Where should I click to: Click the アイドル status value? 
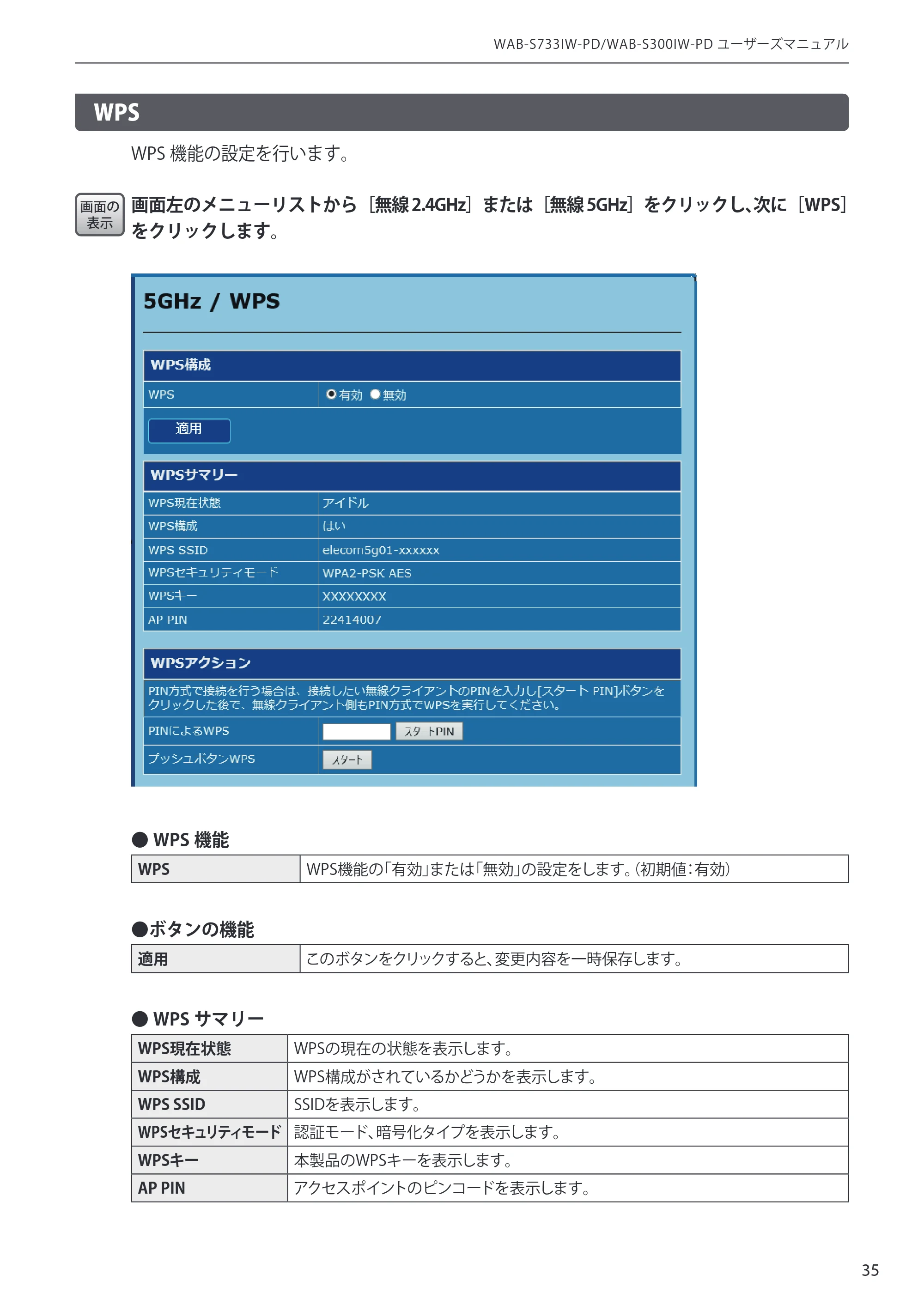[x=346, y=503]
